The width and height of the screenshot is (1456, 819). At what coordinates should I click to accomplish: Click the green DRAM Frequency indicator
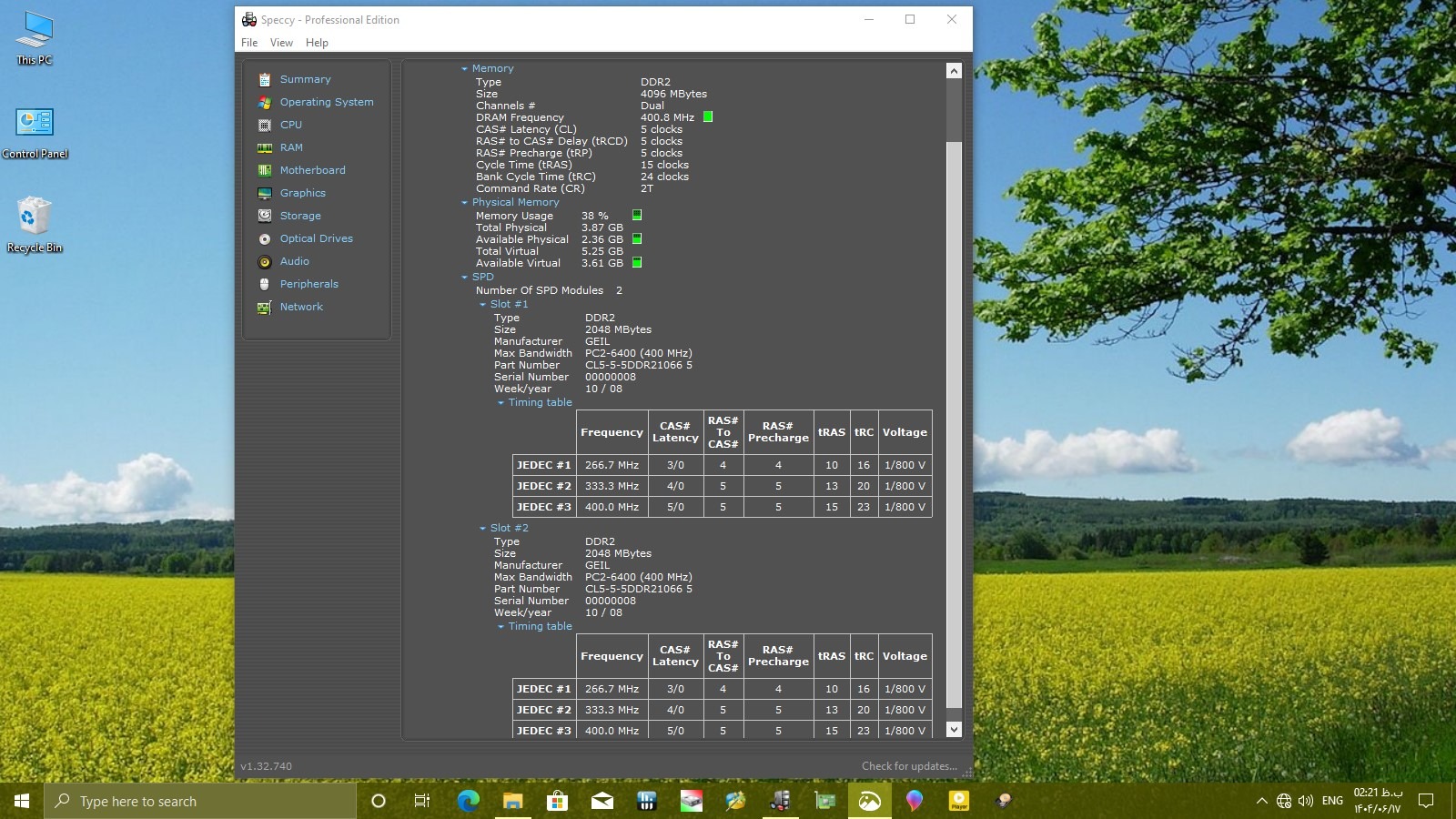point(708,117)
